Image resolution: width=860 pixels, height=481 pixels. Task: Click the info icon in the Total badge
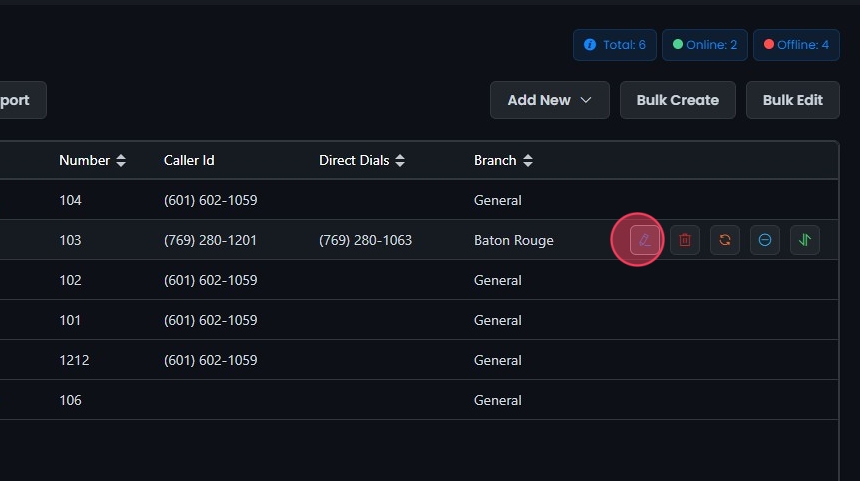point(590,45)
